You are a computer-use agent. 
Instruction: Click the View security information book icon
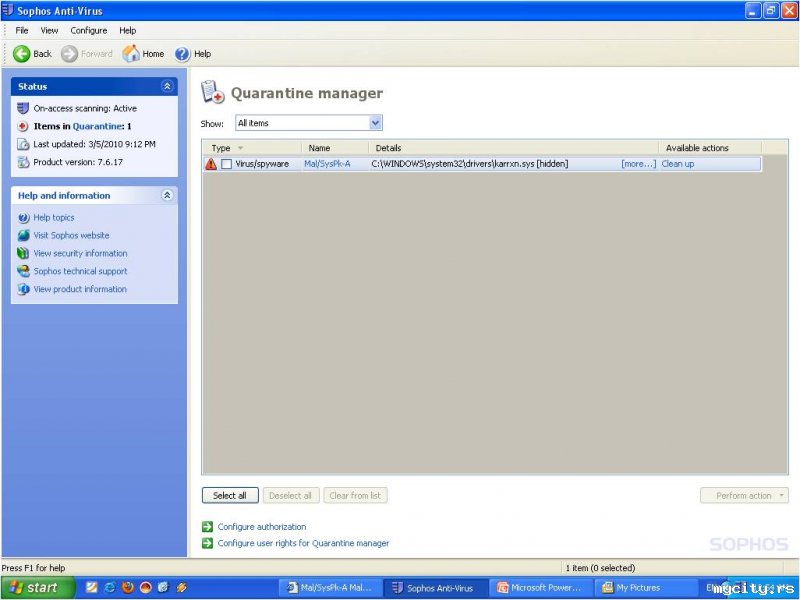(x=23, y=253)
